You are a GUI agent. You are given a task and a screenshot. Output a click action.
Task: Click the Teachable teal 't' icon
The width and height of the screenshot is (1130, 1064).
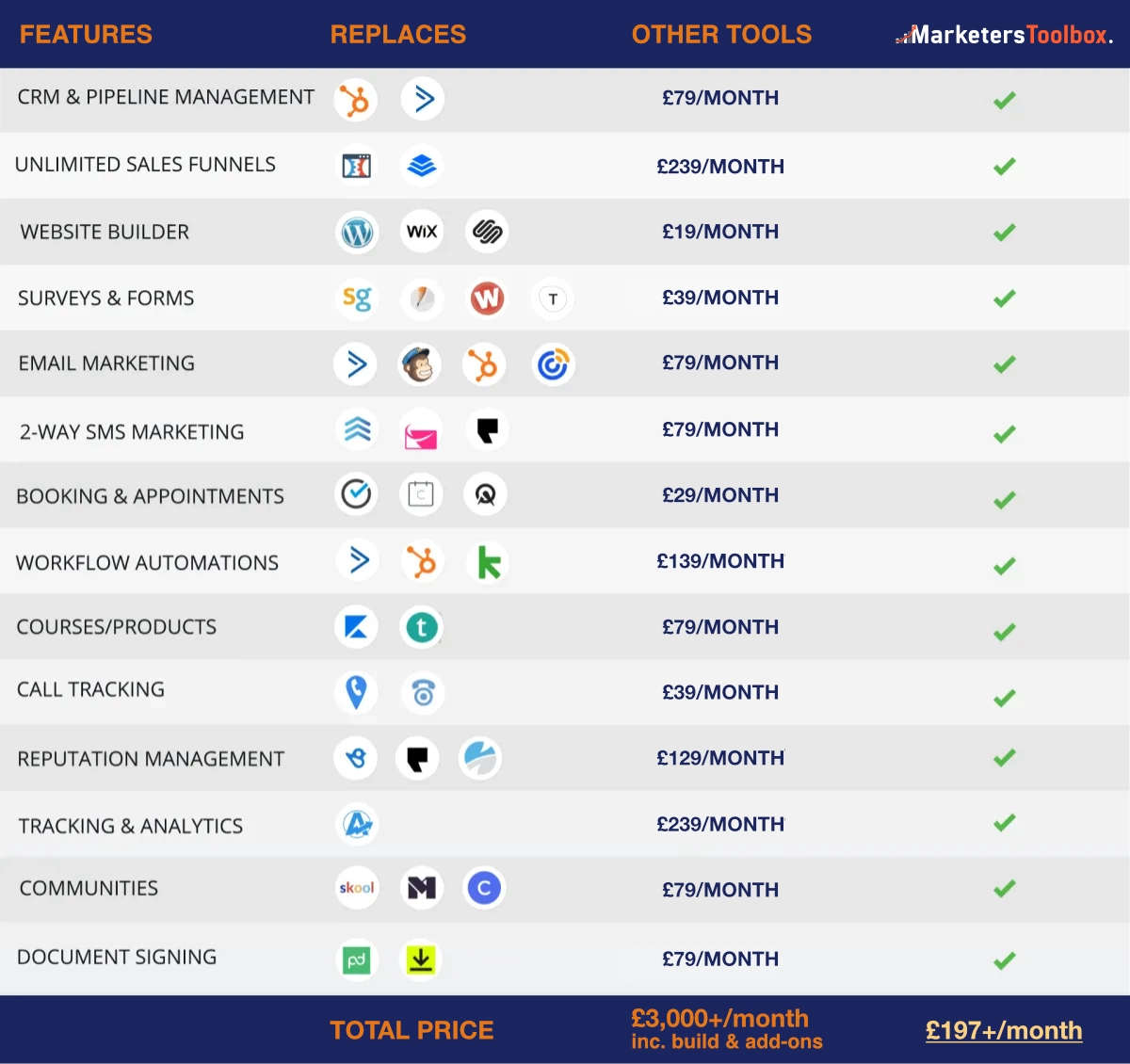click(x=422, y=627)
